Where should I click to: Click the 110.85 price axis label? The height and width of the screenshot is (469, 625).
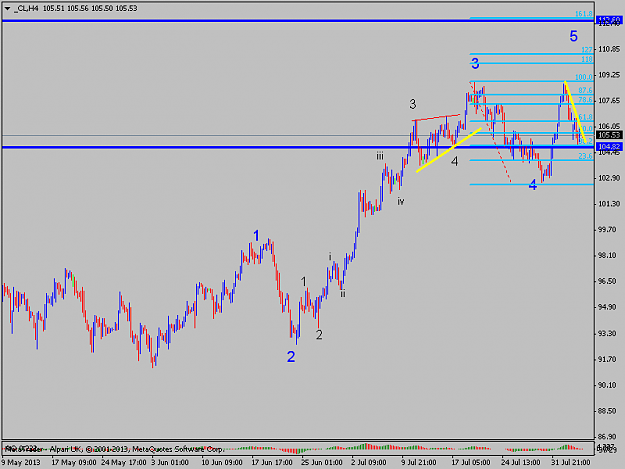point(609,49)
